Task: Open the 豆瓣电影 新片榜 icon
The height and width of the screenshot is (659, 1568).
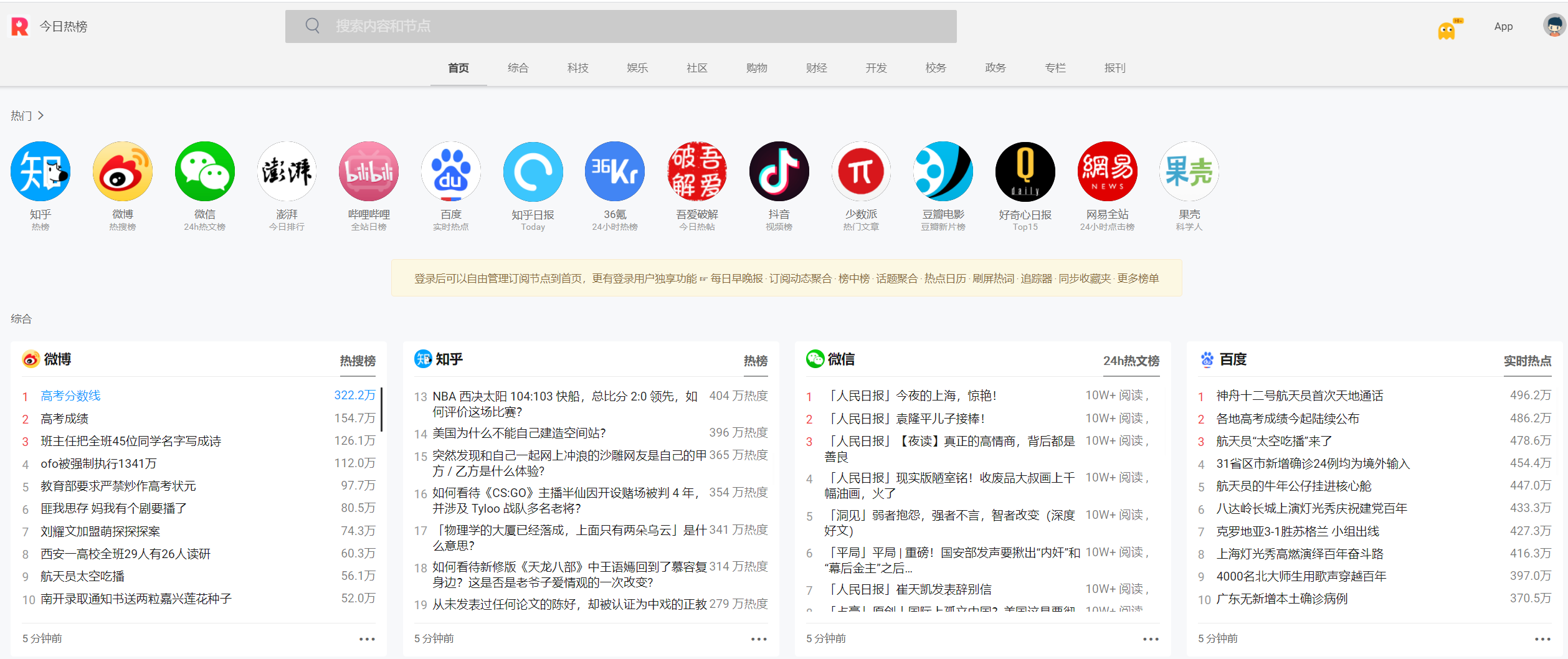Action: coord(943,171)
